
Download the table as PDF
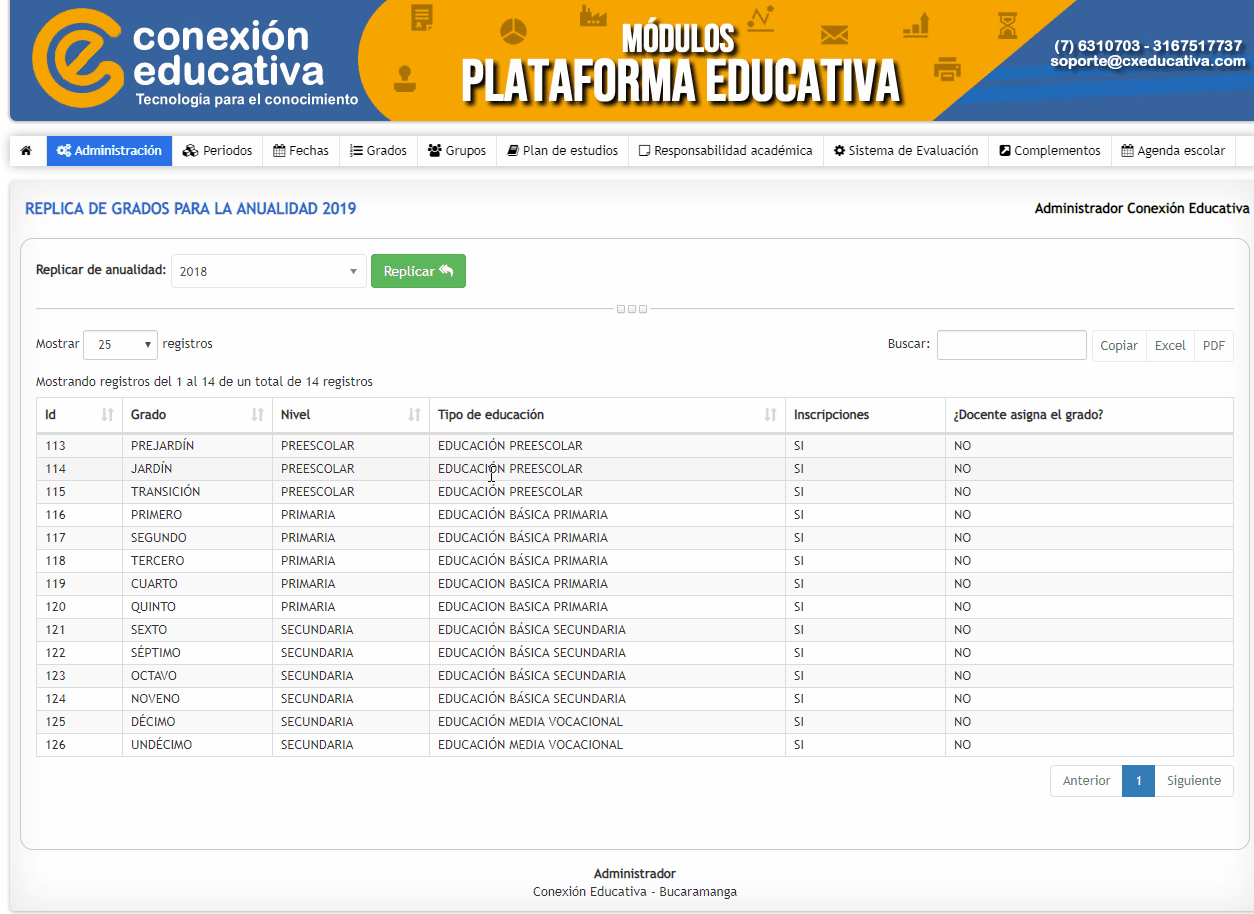click(x=1213, y=345)
